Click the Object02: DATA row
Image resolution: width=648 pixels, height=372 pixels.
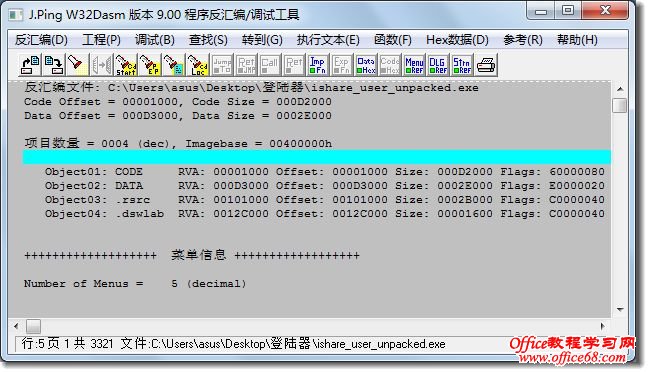[324, 186]
